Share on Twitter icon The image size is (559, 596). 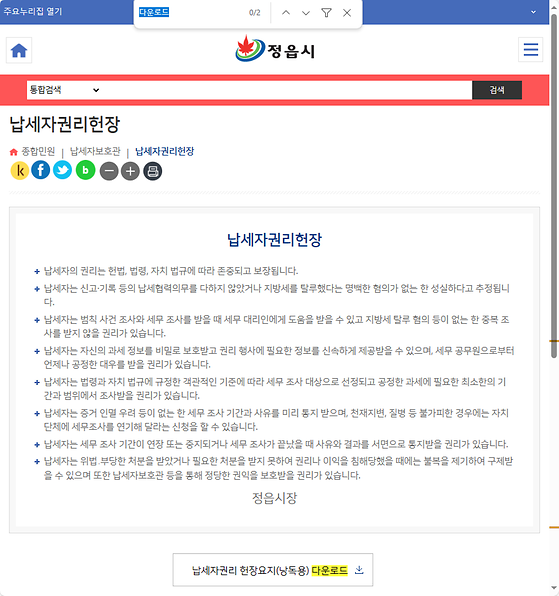62,170
